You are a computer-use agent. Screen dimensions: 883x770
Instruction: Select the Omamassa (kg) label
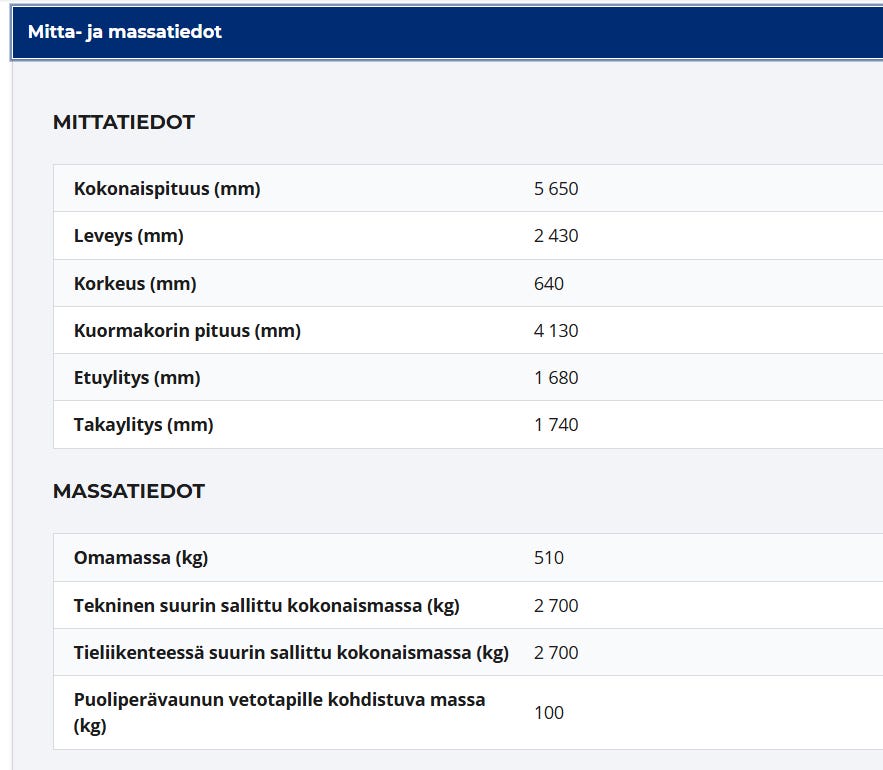tap(141, 558)
